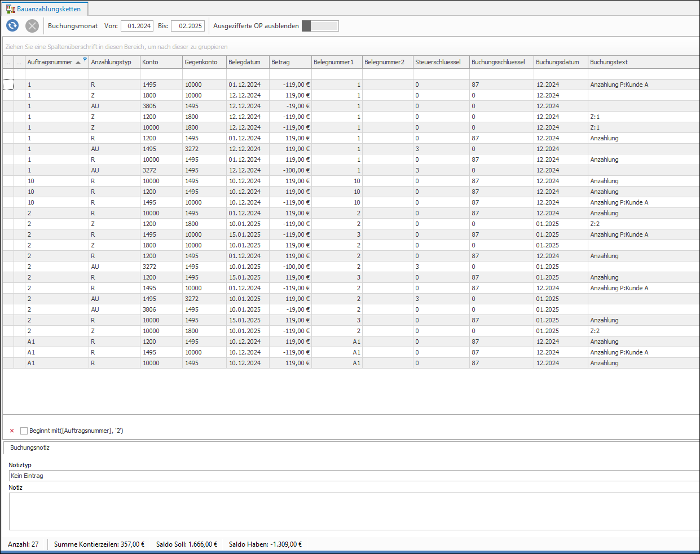Click Auftragsnummer 'A1' in the Konto 1200 row
Viewport: 700px width, 554px height.
click(x=31, y=342)
